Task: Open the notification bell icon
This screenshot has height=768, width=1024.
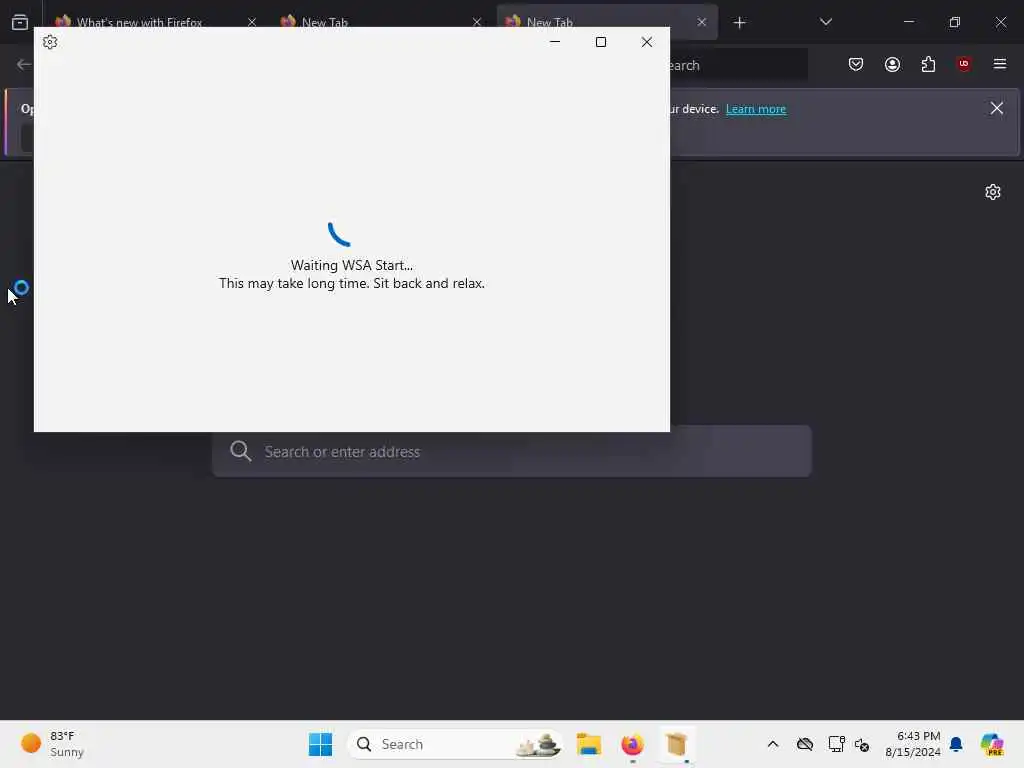Action: click(x=956, y=744)
